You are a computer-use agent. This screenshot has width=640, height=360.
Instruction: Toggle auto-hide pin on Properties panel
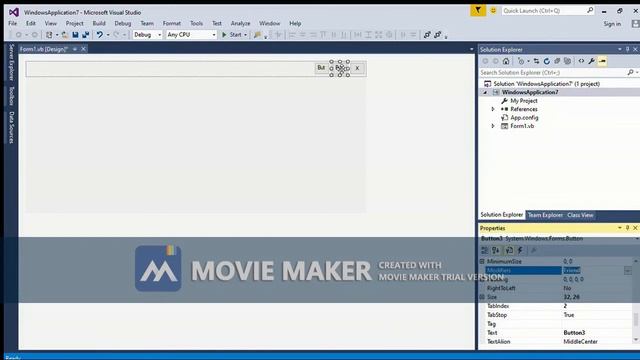point(627,228)
